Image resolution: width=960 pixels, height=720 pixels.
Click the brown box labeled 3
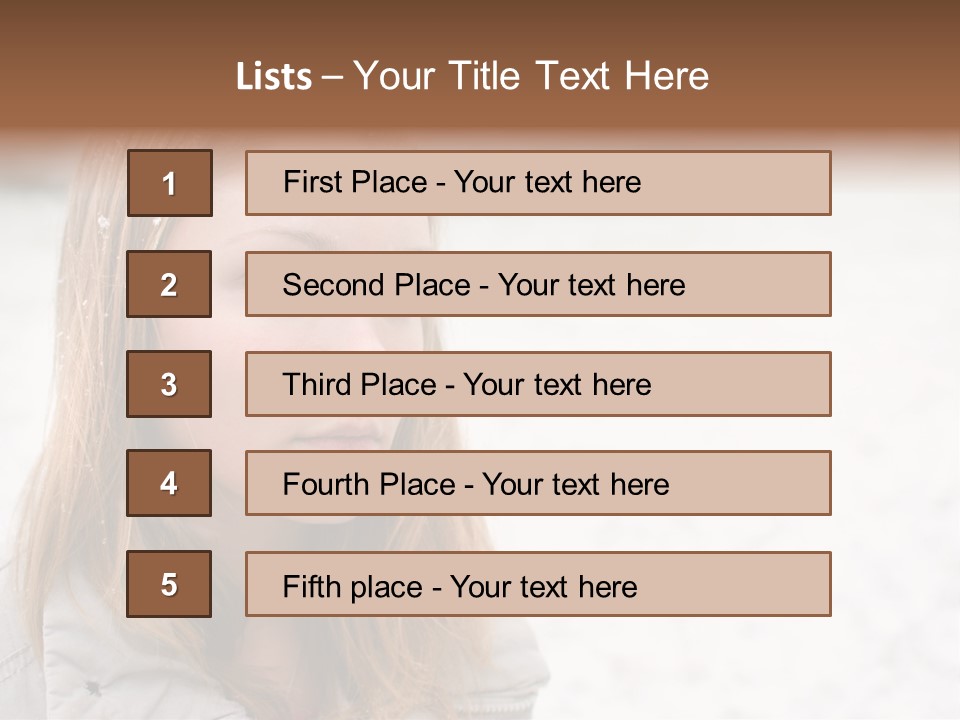click(169, 384)
